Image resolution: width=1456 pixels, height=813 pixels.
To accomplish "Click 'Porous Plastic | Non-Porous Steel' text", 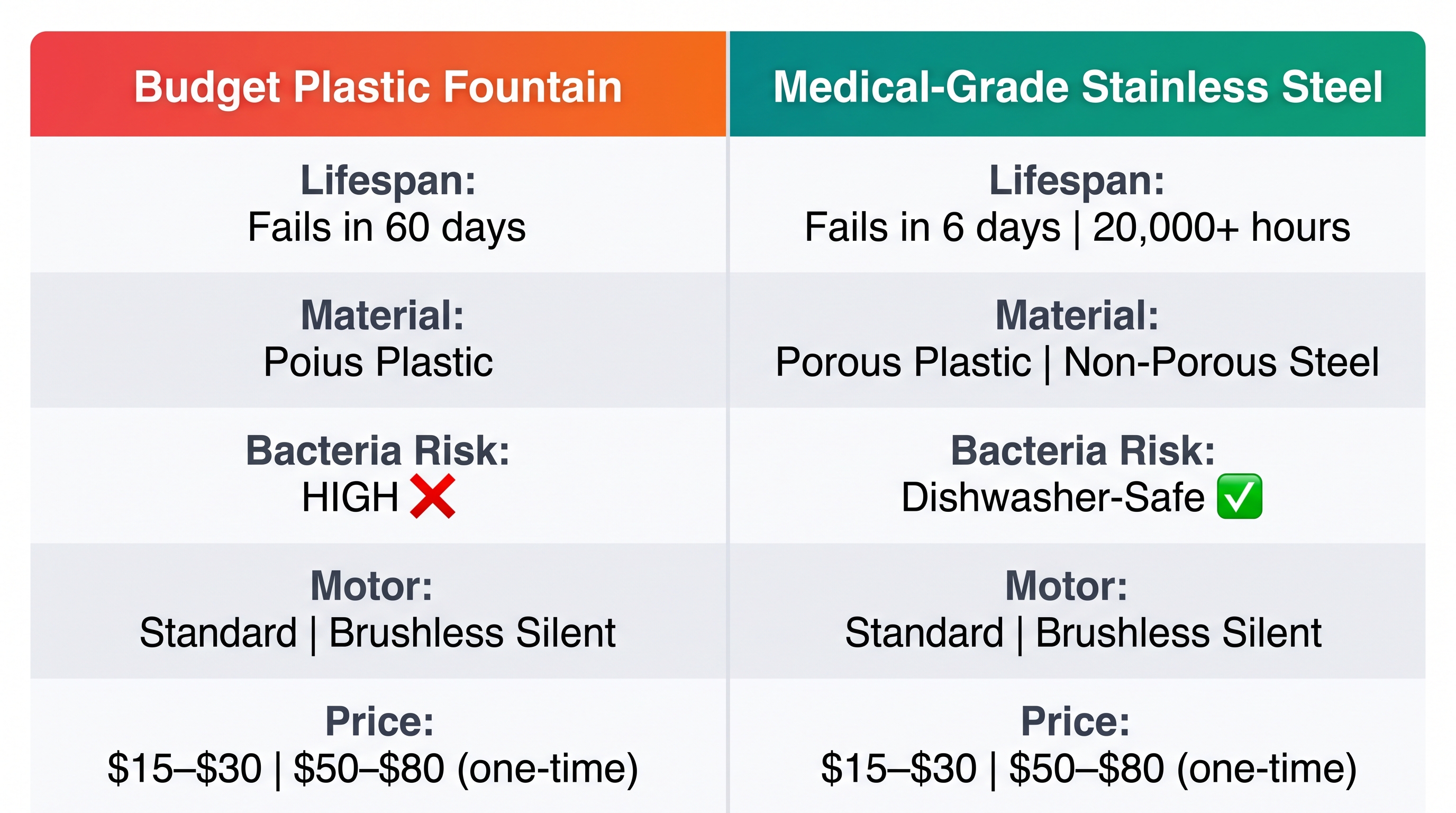I will (1077, 362).
